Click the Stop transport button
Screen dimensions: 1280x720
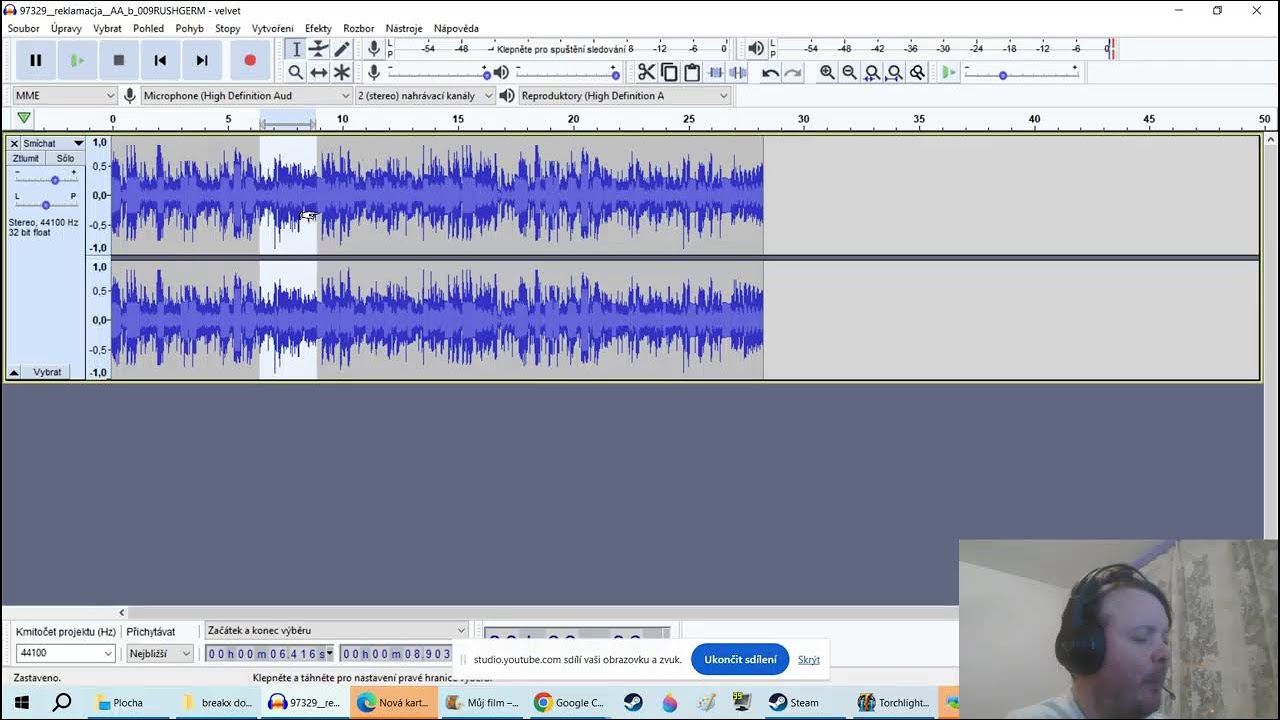coord(119,60)
